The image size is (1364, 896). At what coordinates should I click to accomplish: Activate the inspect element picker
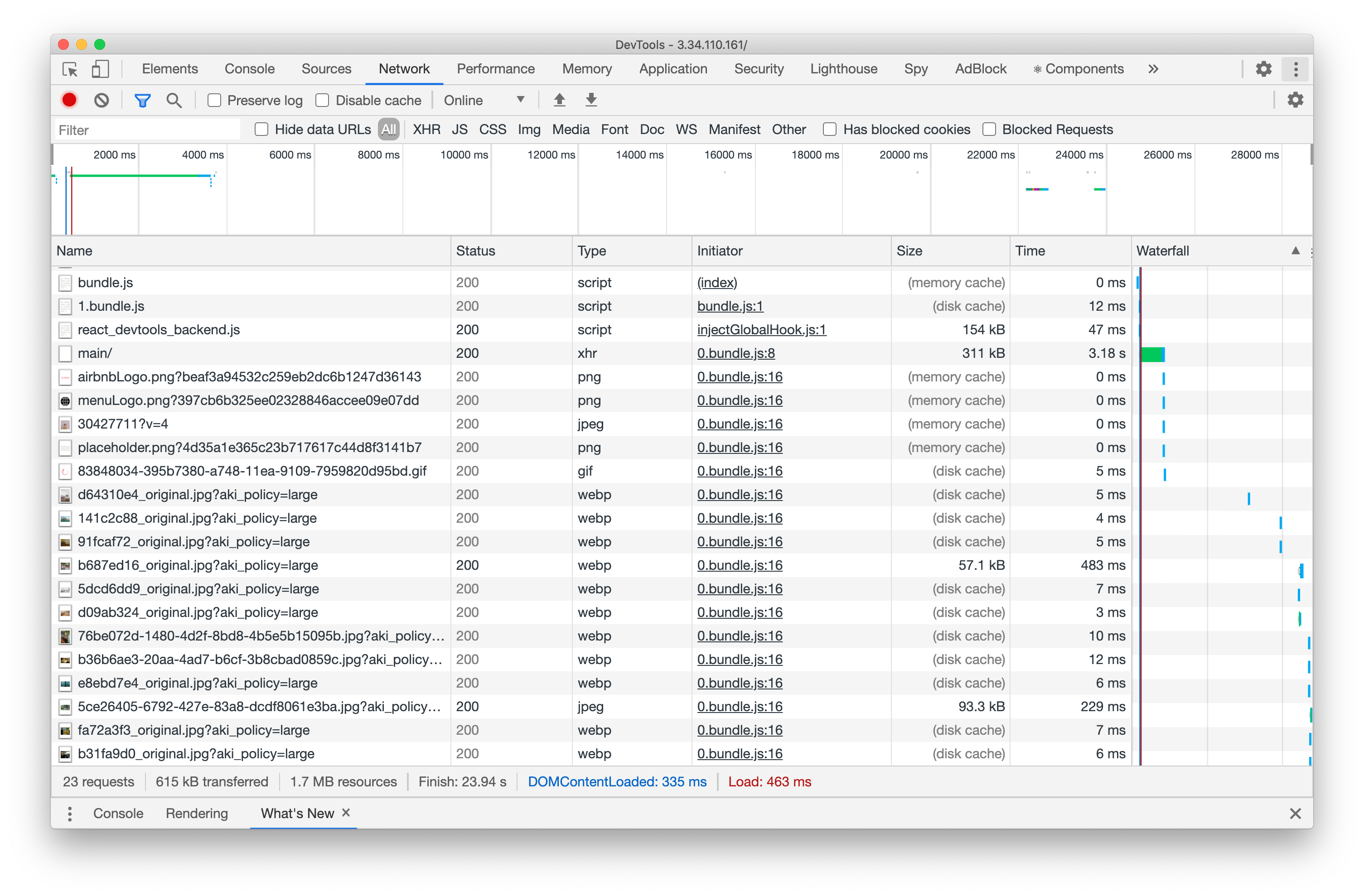(x=70, y=69)
